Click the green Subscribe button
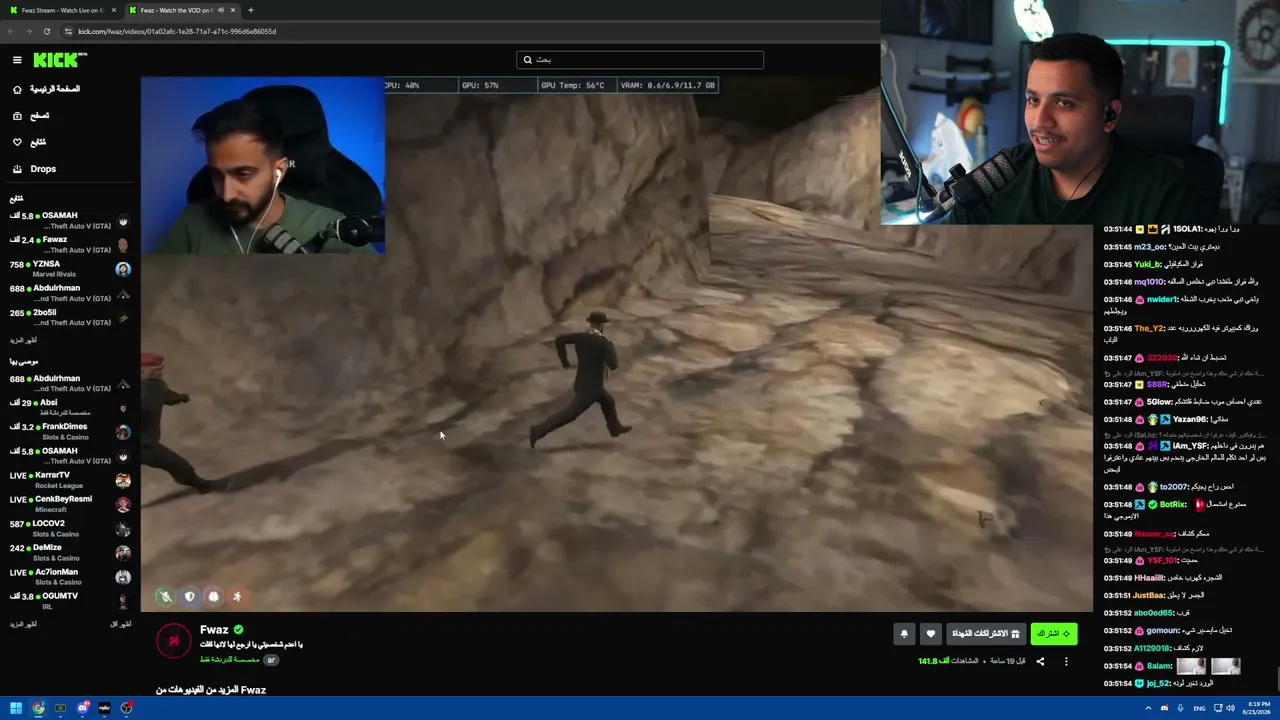This screenshot has height=720, width=1280. [1054, 634]
